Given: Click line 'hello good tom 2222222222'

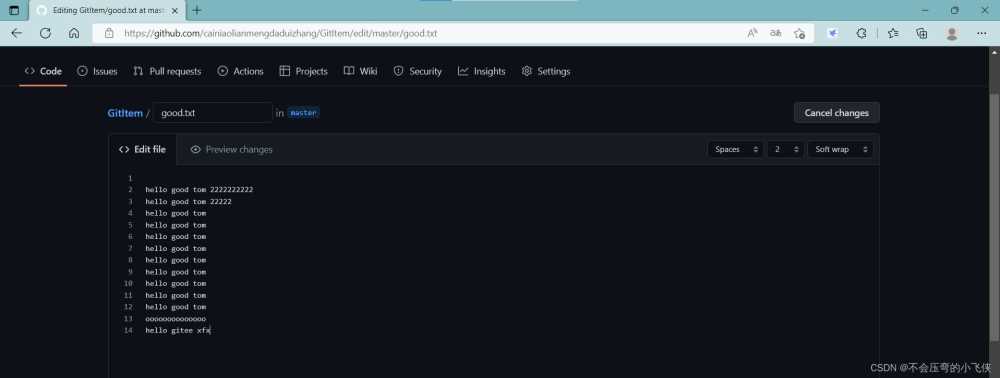Looking at the screenshot, I should tap(199, 190).
